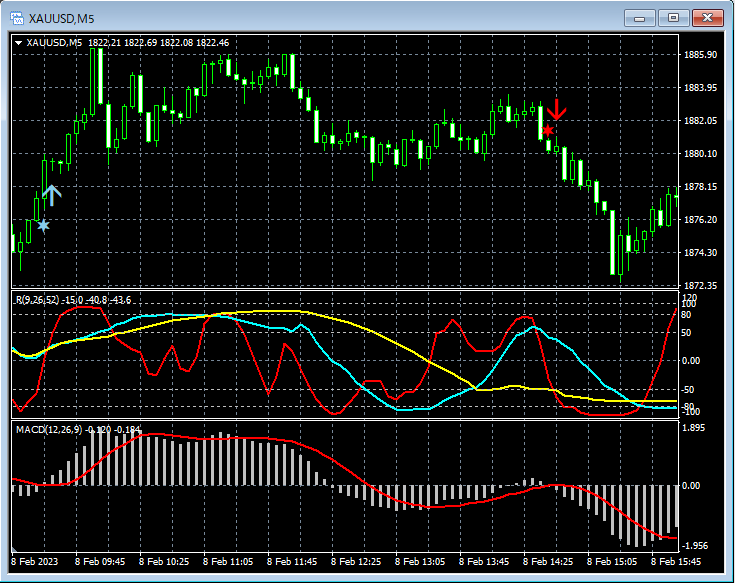
Task: Click the 1.895 value on MACD scale
Action: [694, 428]
